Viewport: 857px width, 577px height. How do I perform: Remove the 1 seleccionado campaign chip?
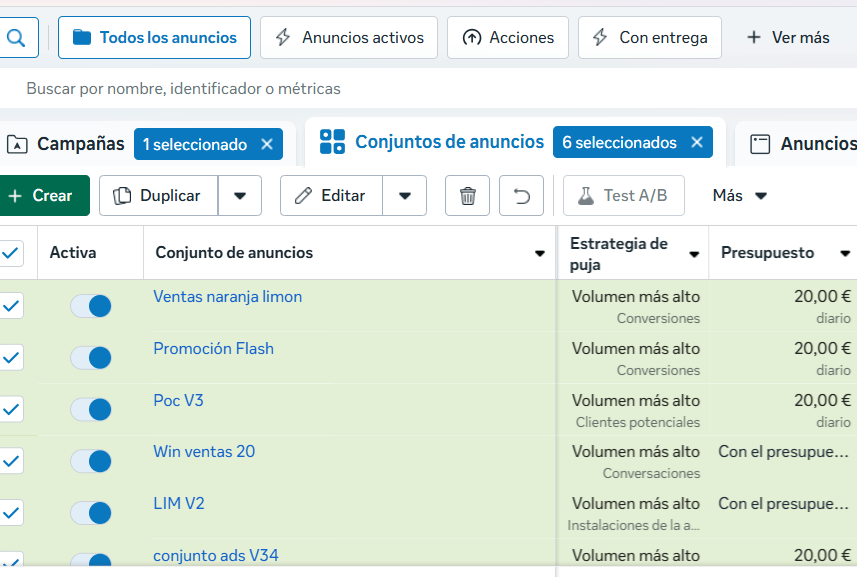tap(266, 145)
